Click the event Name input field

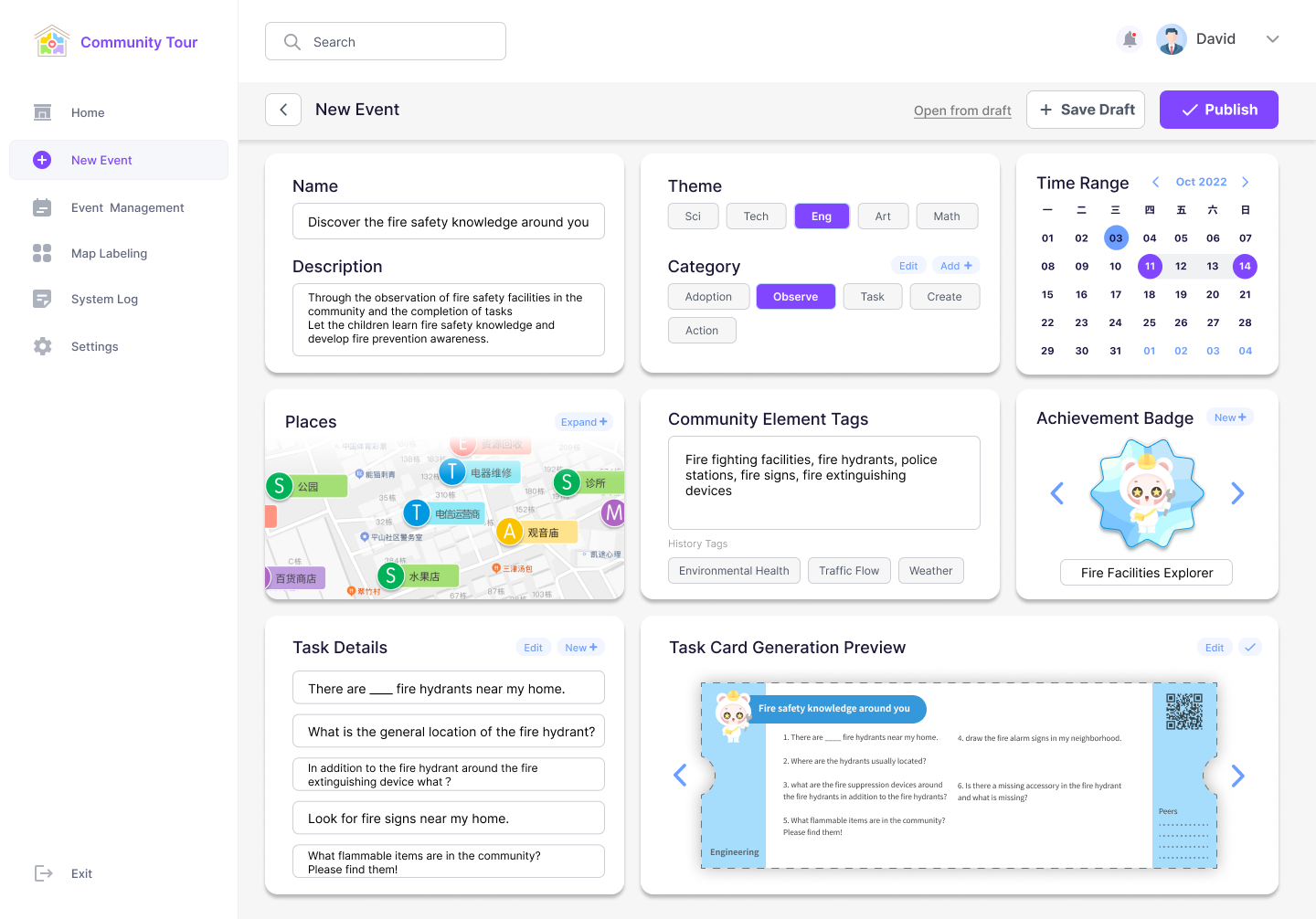click(x=448, y=222)
